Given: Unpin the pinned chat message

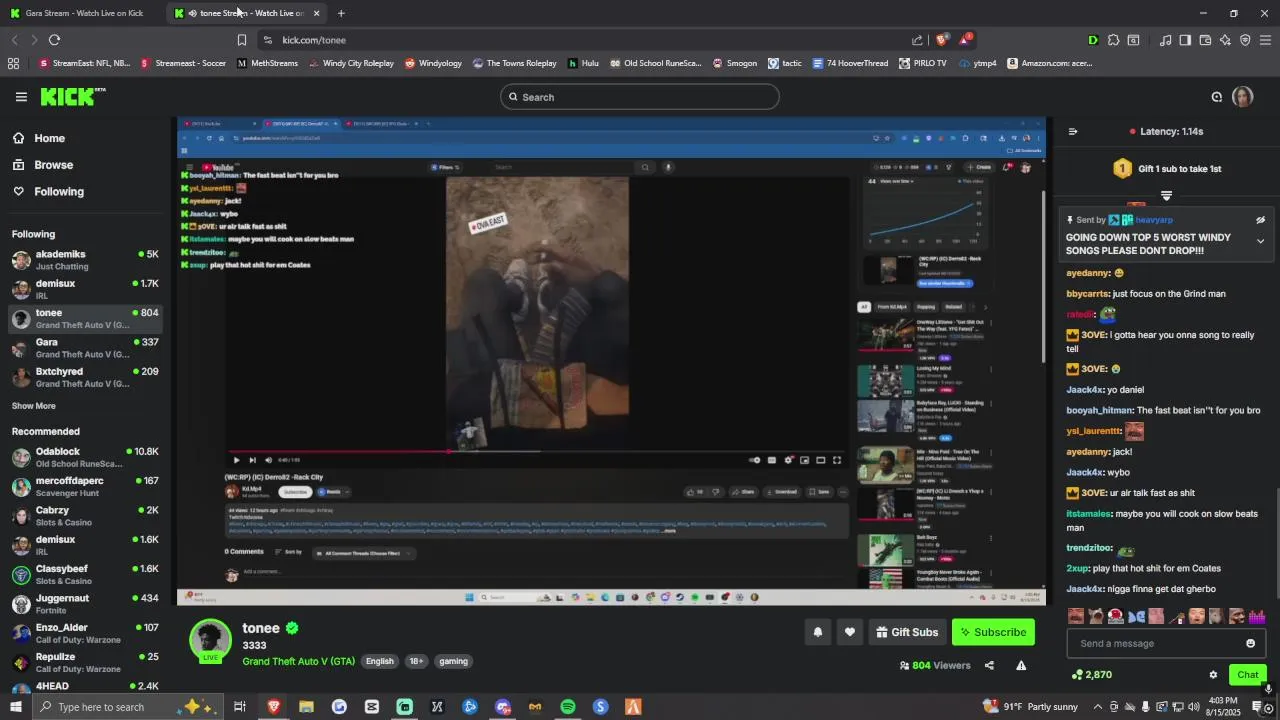Looking at the screenshot, I should 1260,220.
